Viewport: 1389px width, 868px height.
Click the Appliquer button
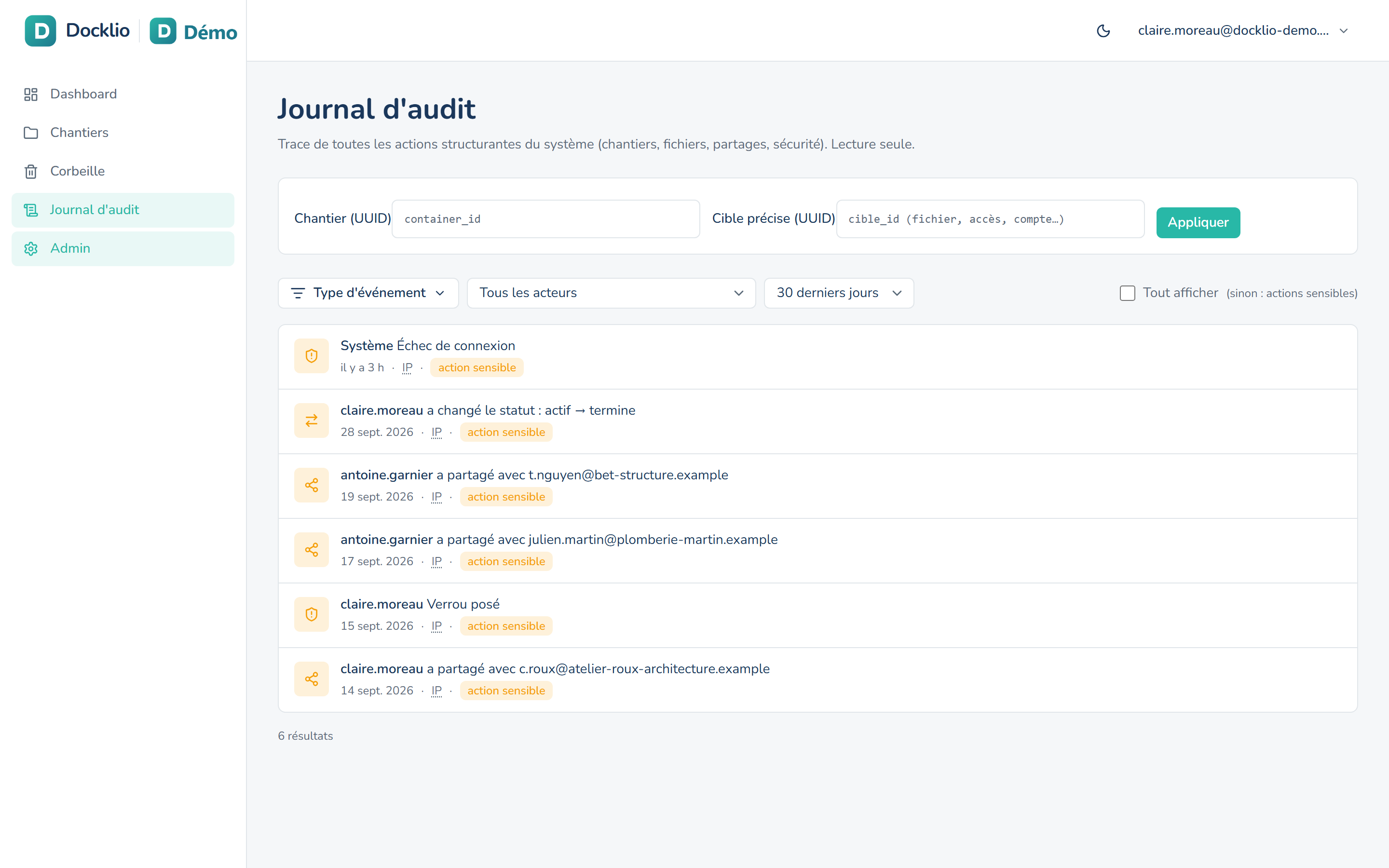tap(1198, 222)
